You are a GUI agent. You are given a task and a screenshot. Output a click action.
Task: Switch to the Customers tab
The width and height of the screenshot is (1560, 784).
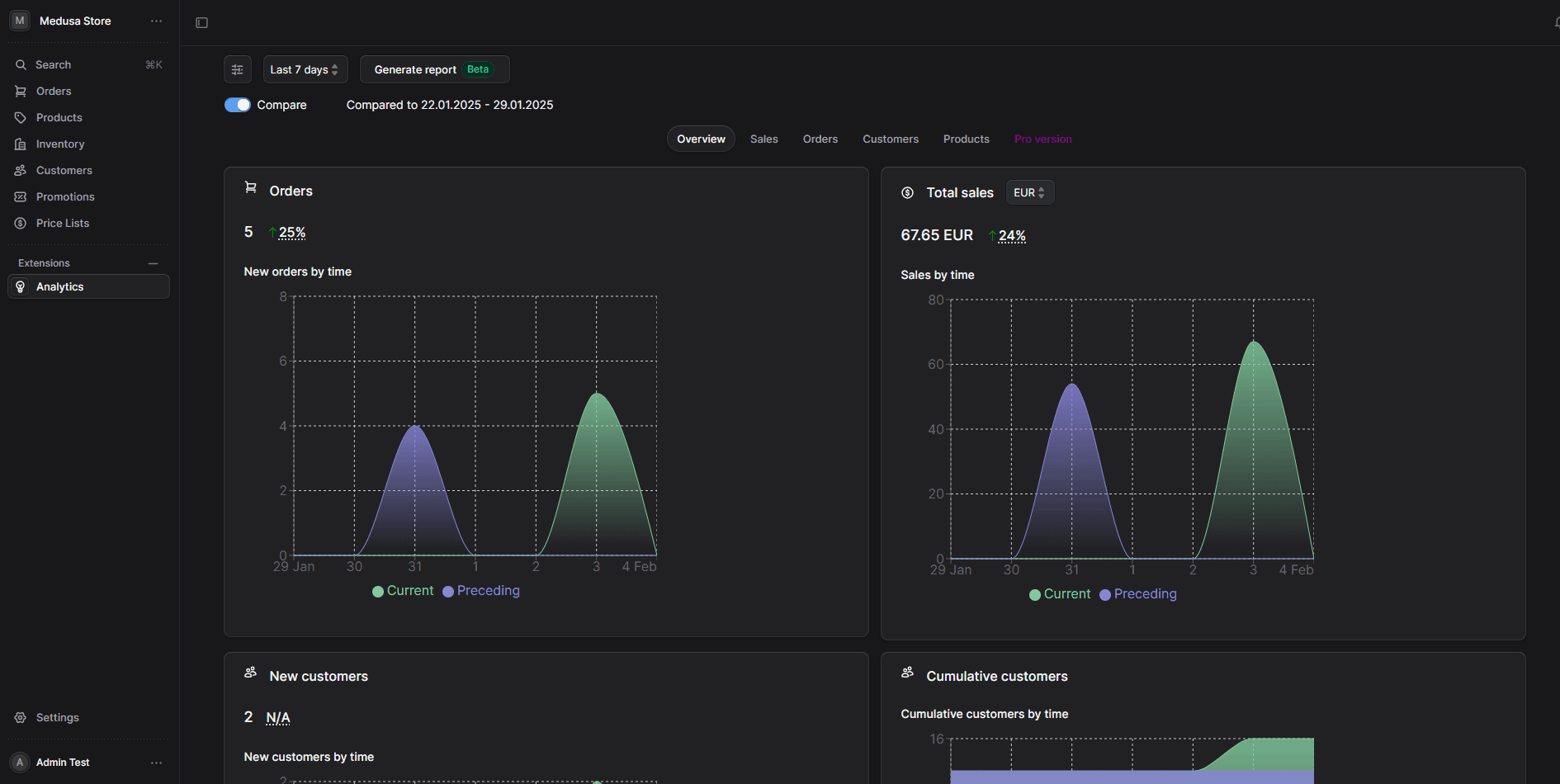(x=890, y=139)
